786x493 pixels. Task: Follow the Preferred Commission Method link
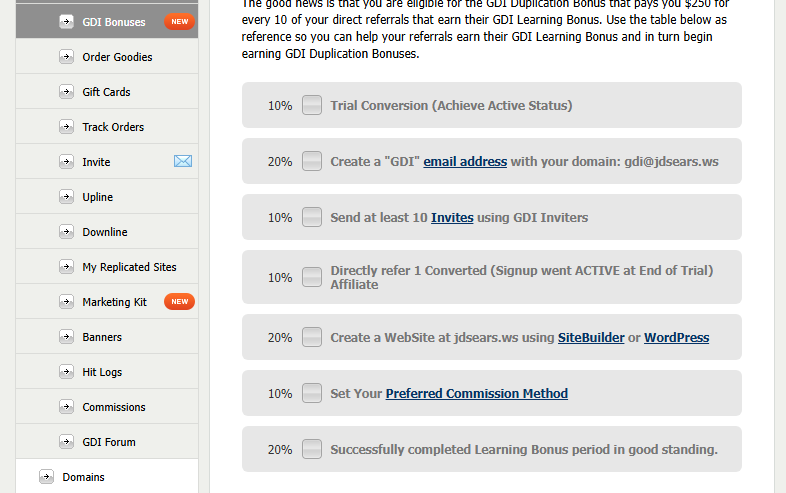click(476, 394)
